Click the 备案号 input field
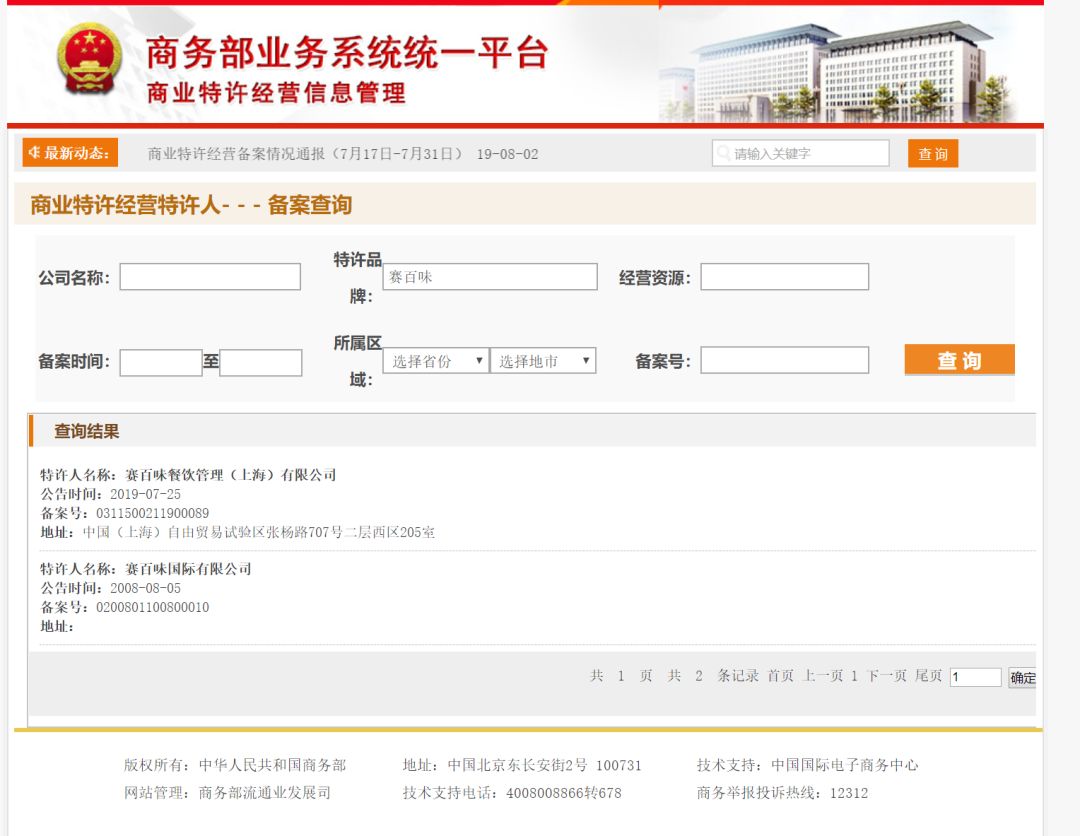 tap(784, 361)
